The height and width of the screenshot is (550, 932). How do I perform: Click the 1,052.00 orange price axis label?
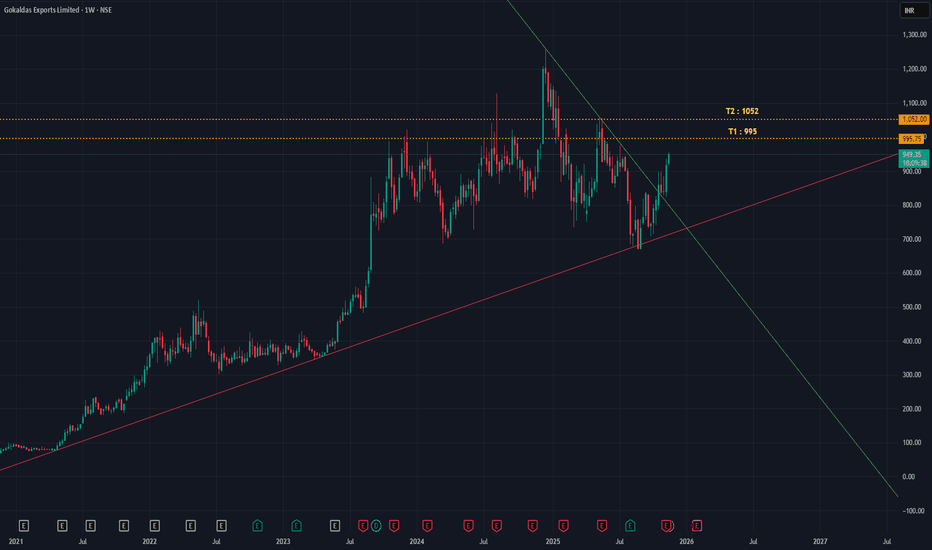tap(914, 119)
